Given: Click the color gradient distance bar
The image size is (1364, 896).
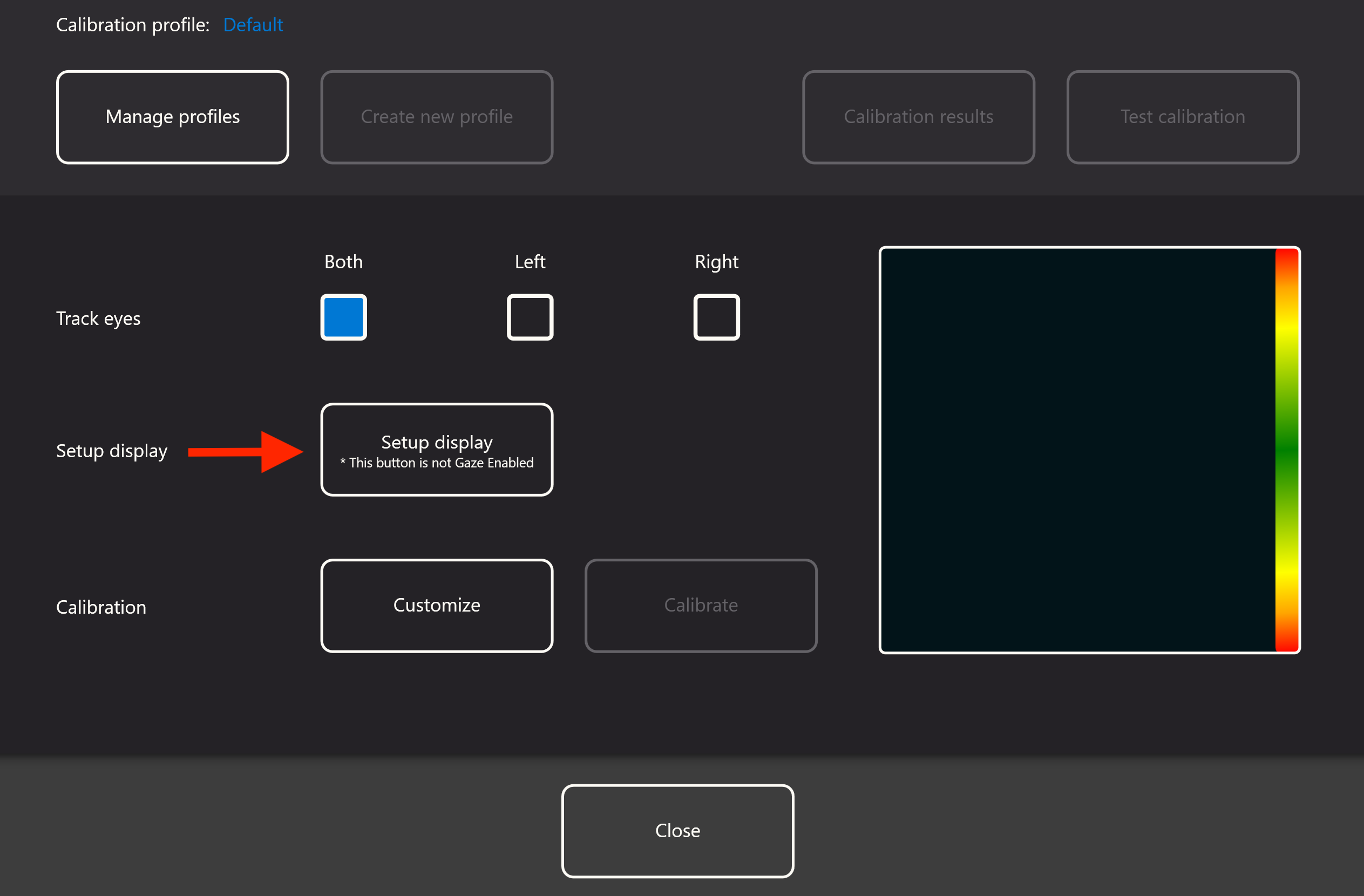Looking at the screenshot, I should (1287, 450).
